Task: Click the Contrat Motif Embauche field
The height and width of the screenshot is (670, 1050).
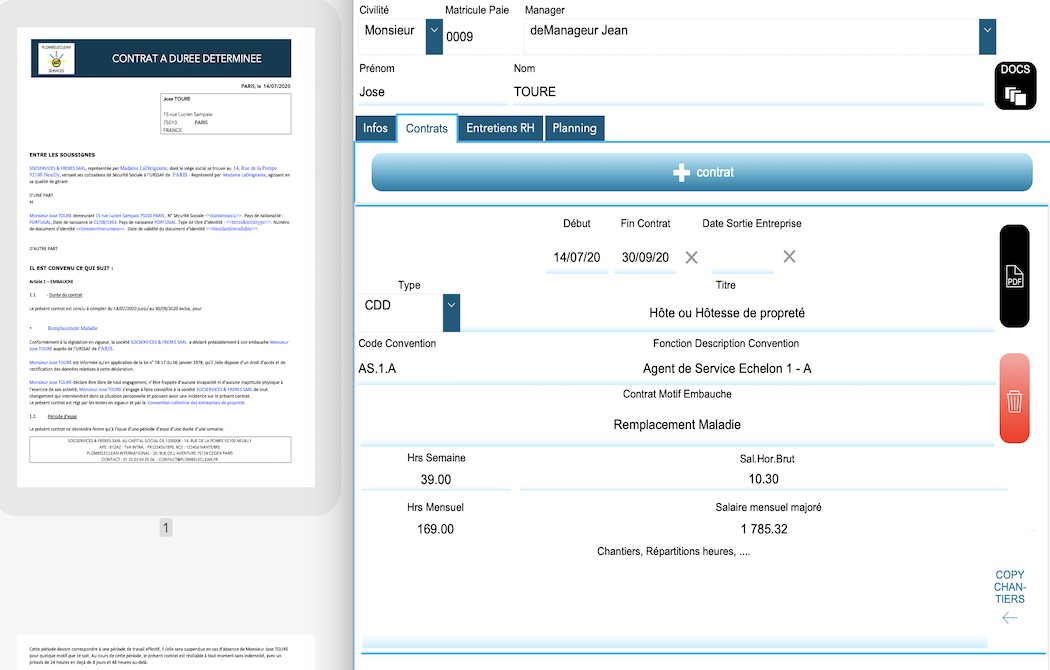Action: tap(677, 424)
